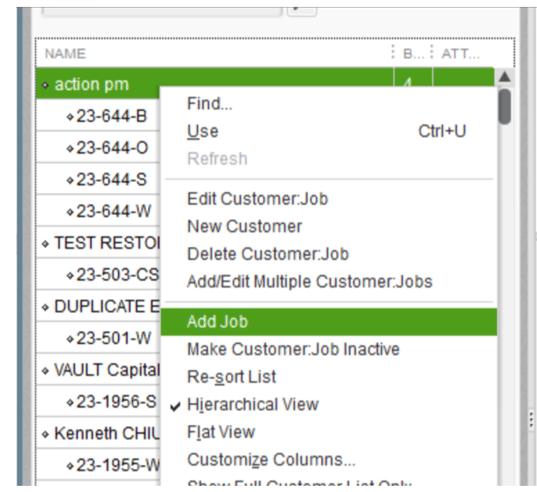Click the diamond icon beside 23-501-W
Screen dimensions: 537x492
tap(70, 339)
